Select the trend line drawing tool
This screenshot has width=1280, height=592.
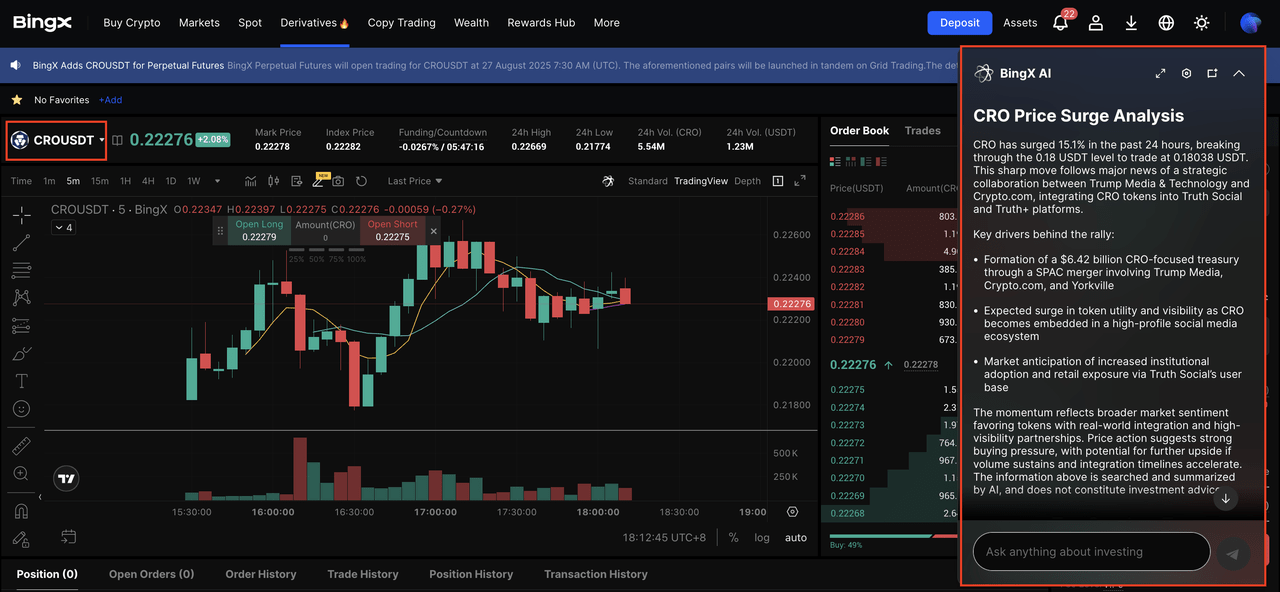[21, 242]
